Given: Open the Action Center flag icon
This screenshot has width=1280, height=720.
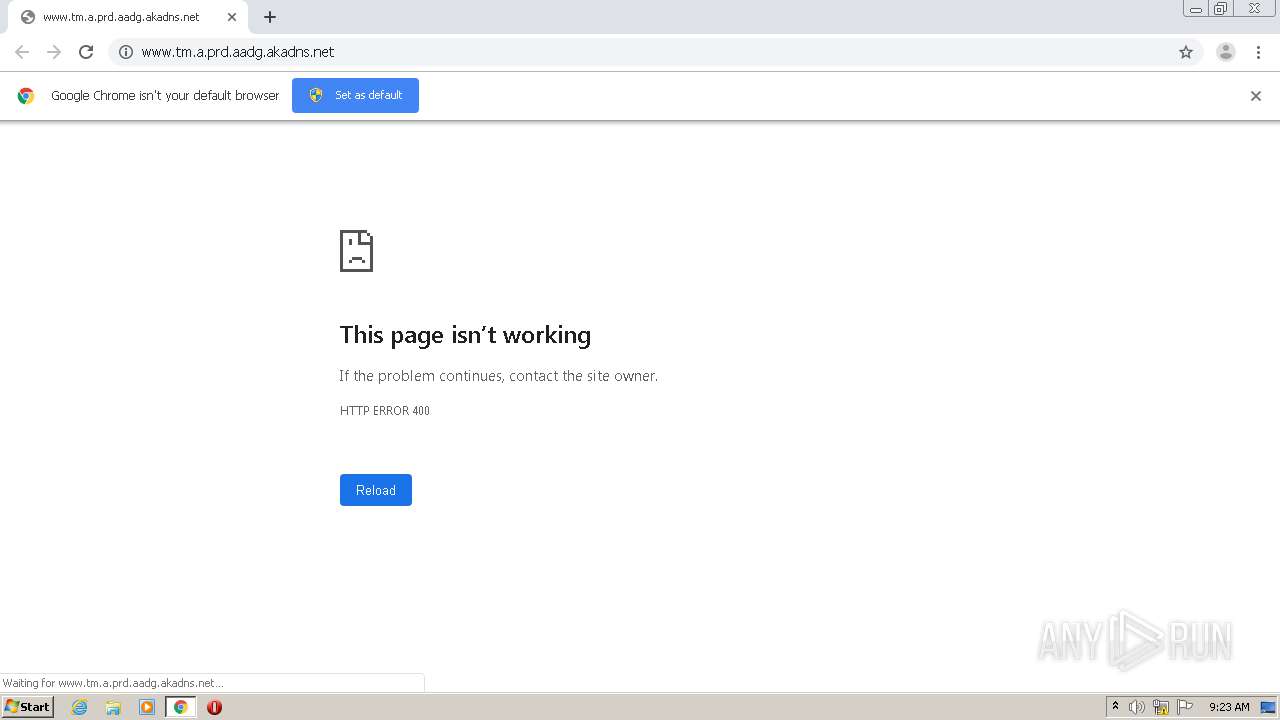Looking at the screenshot, I should coord(1185,707).
